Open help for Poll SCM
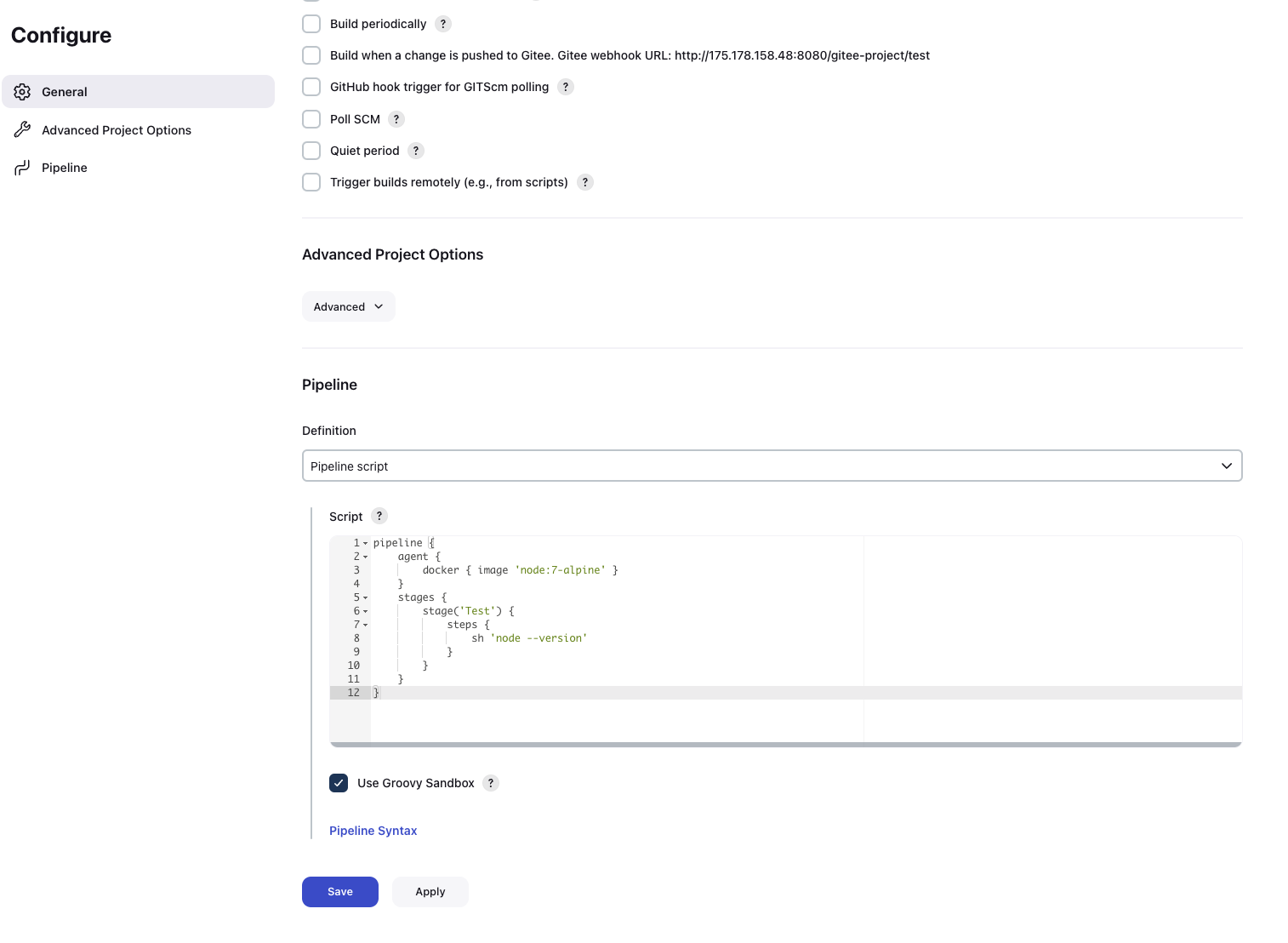 (x=396, y=119)
